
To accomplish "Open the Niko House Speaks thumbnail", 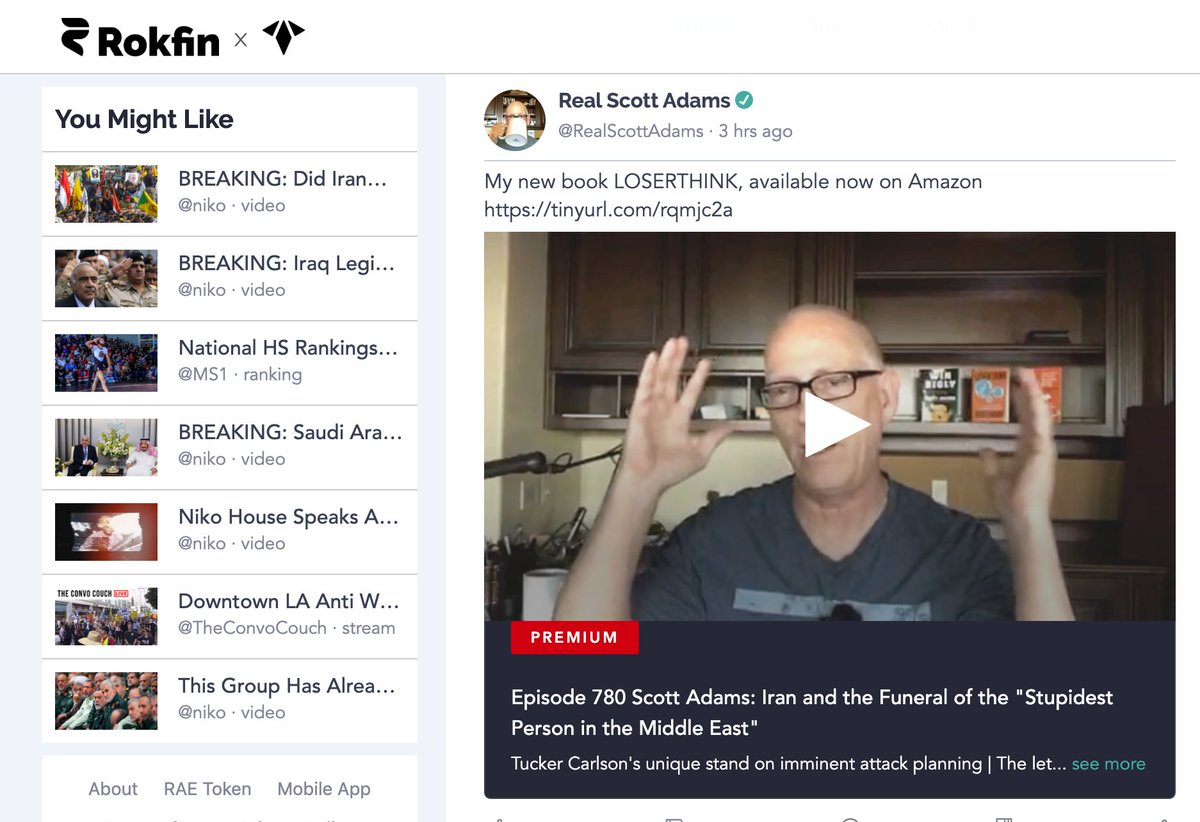I will (x=106, y=532).
